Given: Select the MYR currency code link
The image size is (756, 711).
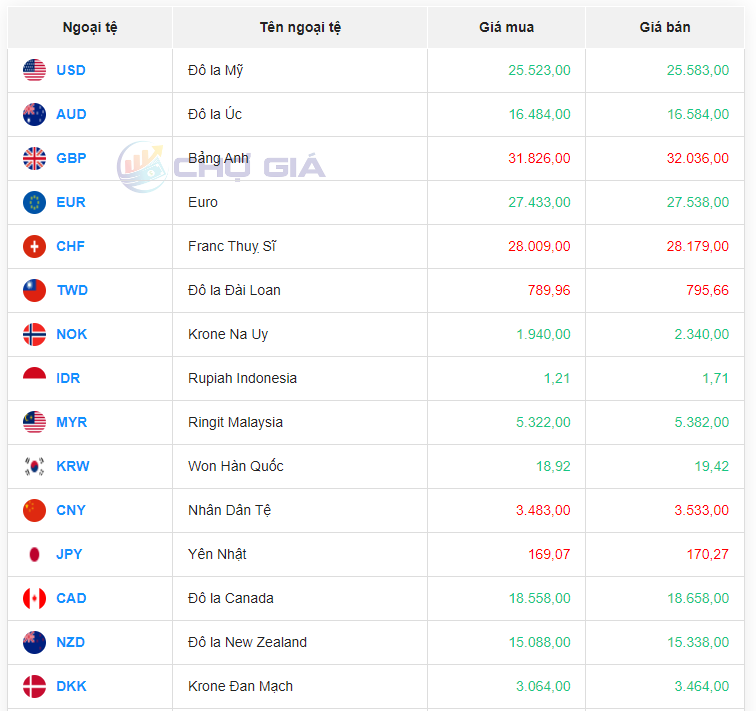Looking at the screenshot, I should 71,422.
